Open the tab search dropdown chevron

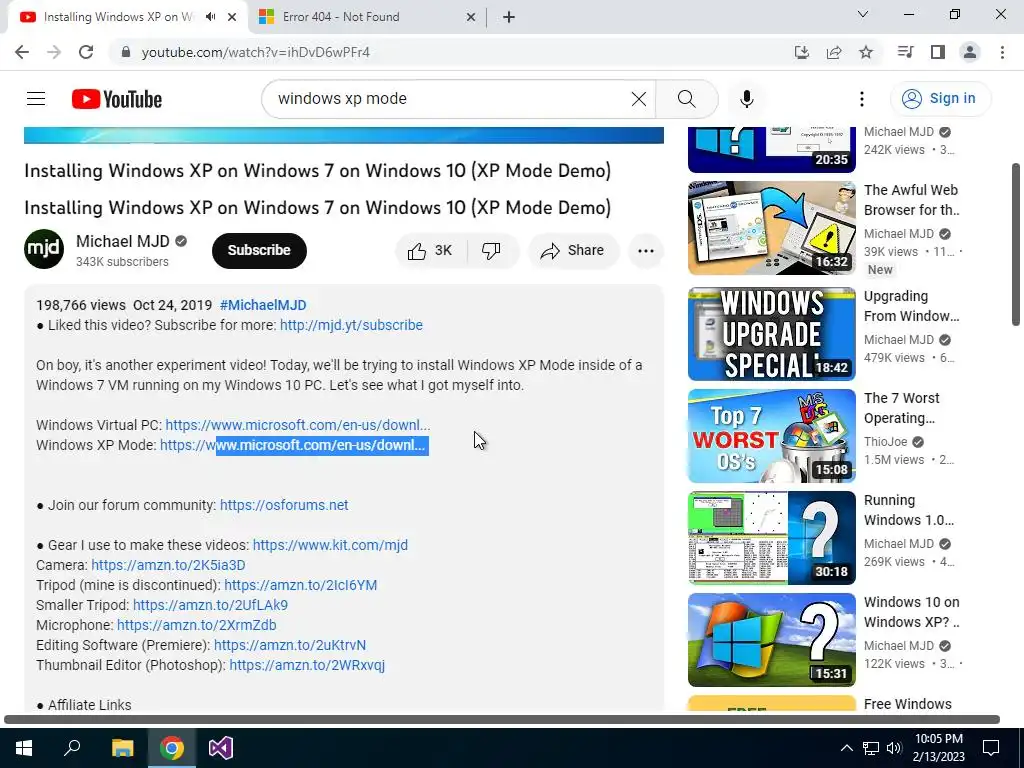863,14
